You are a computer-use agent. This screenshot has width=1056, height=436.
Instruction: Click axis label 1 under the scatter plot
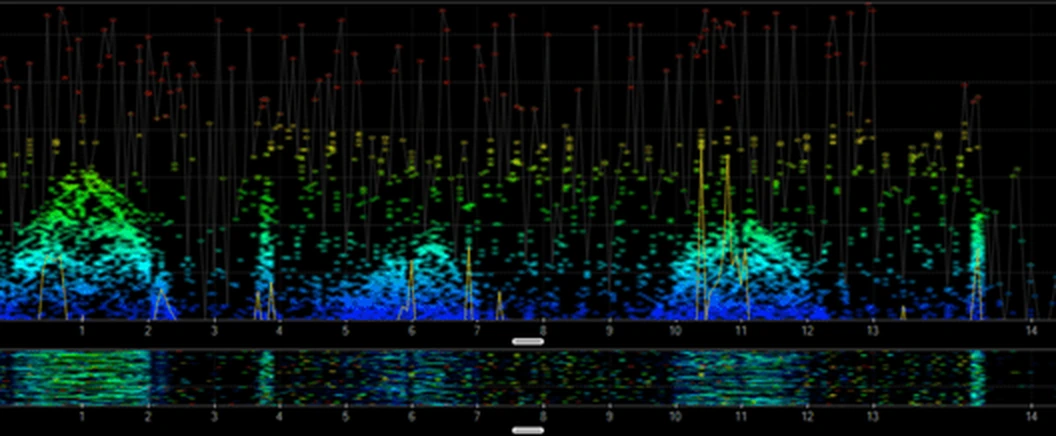[x=82, y=331]
